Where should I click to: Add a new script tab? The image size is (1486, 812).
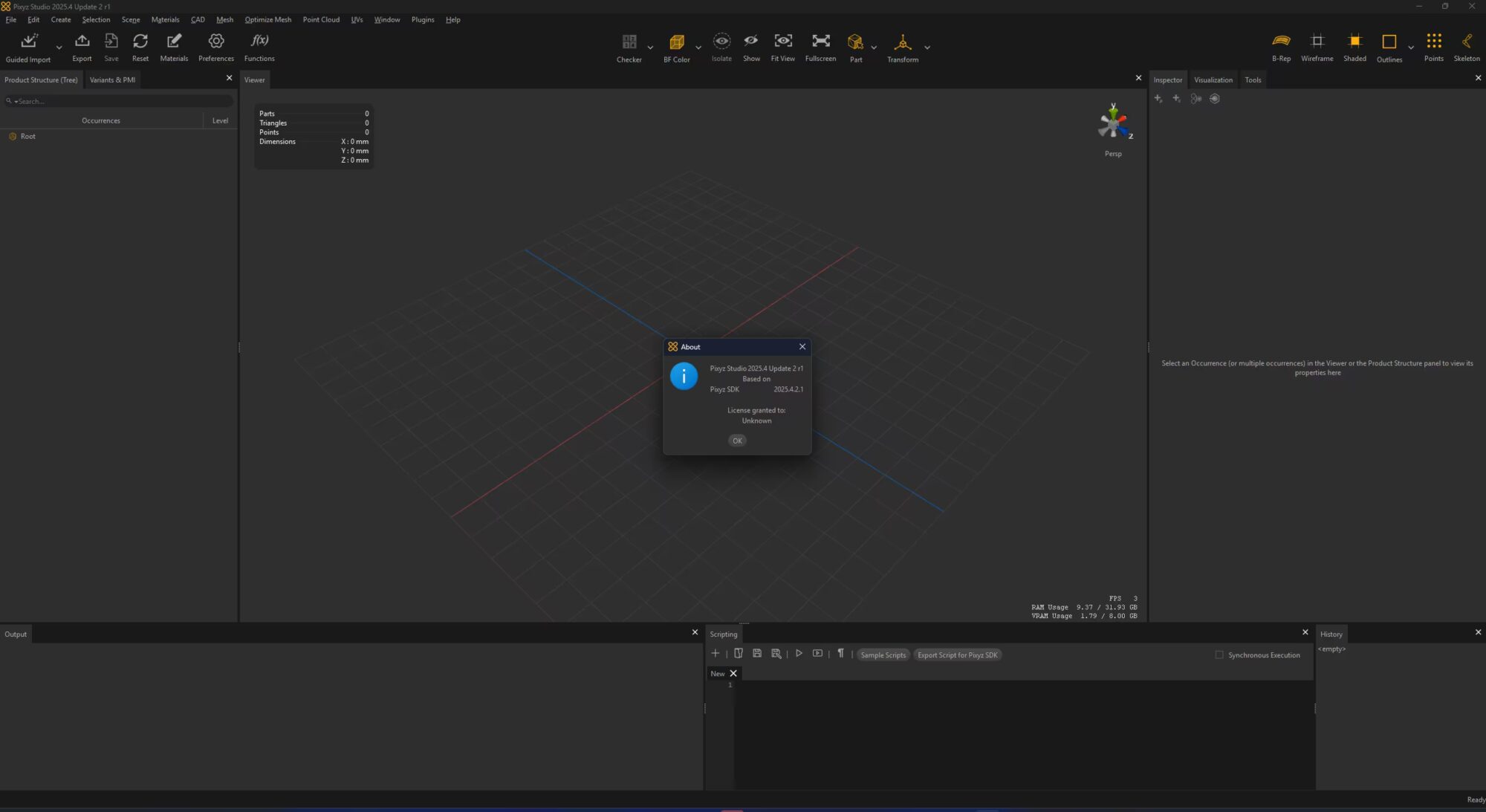click(715, 653)
